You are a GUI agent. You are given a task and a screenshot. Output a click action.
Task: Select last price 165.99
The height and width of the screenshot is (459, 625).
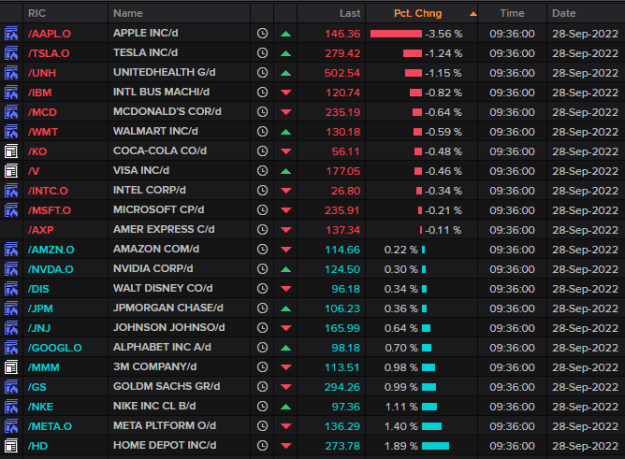(x=342, y=328)
